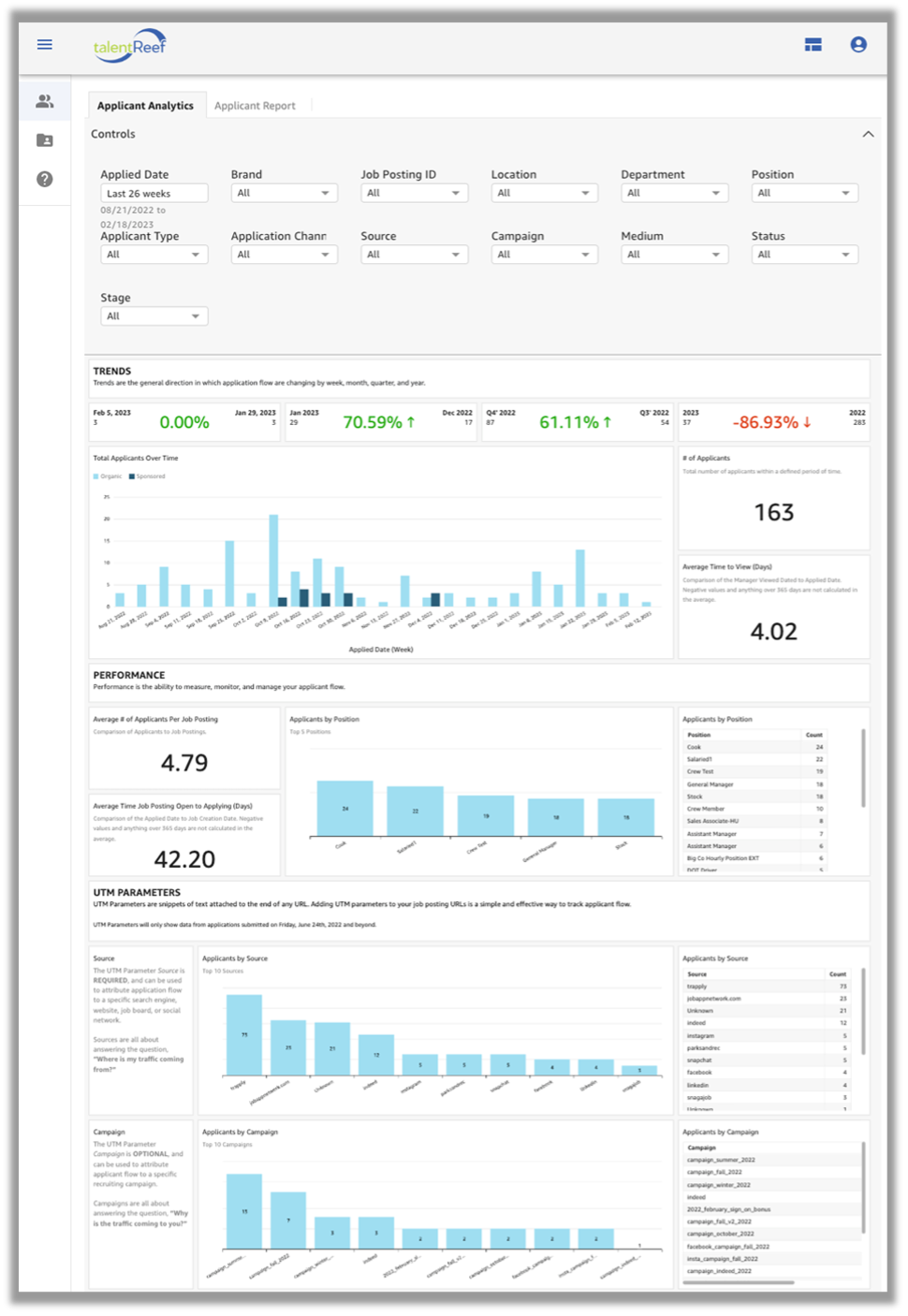Image resolution: width=908 pixels, height=1316 pixels.
Task: Open the hamburger navigation menu
Action: (x=43, y=44)
